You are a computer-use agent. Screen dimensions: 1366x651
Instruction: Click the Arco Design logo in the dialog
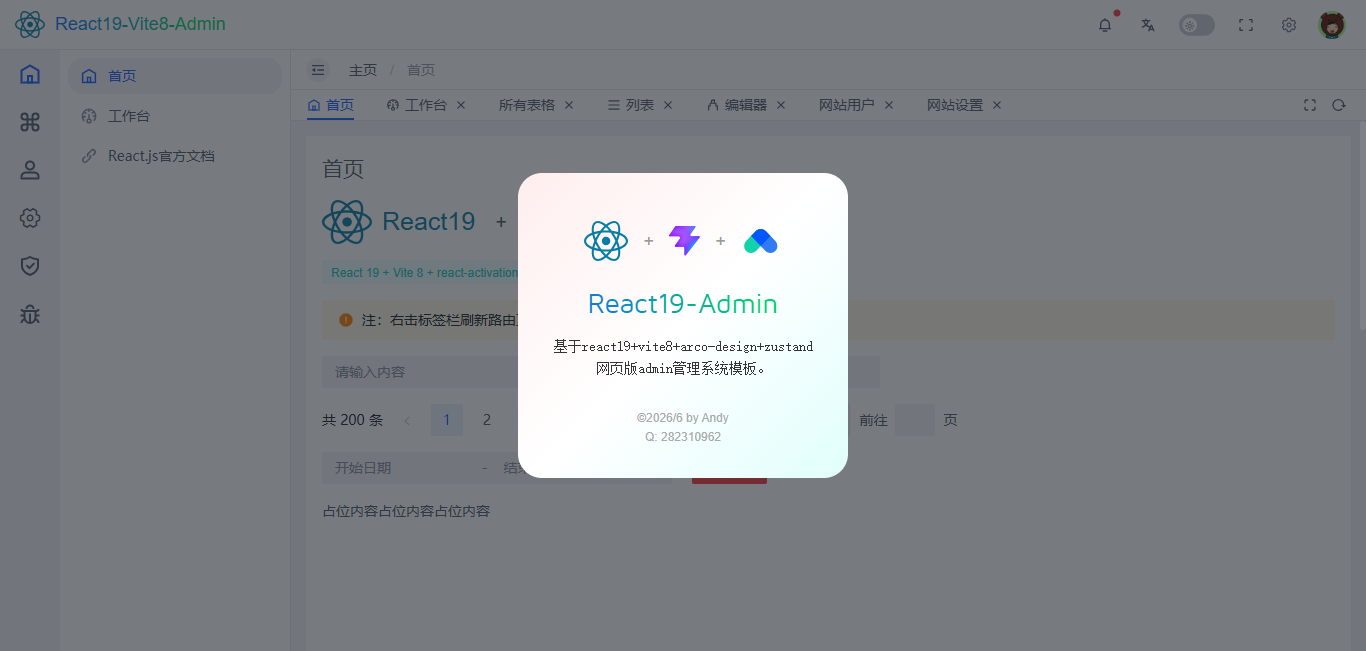tap(761, 241)
